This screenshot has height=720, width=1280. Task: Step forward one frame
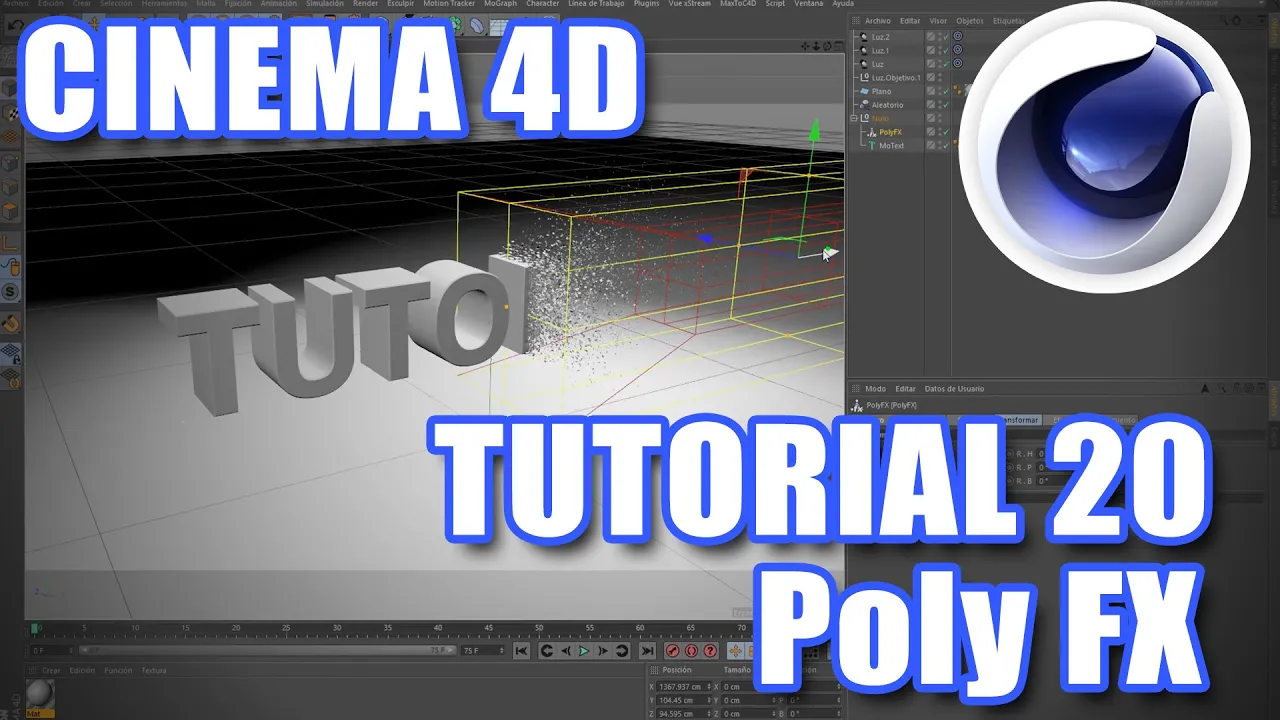coord(603,651)
